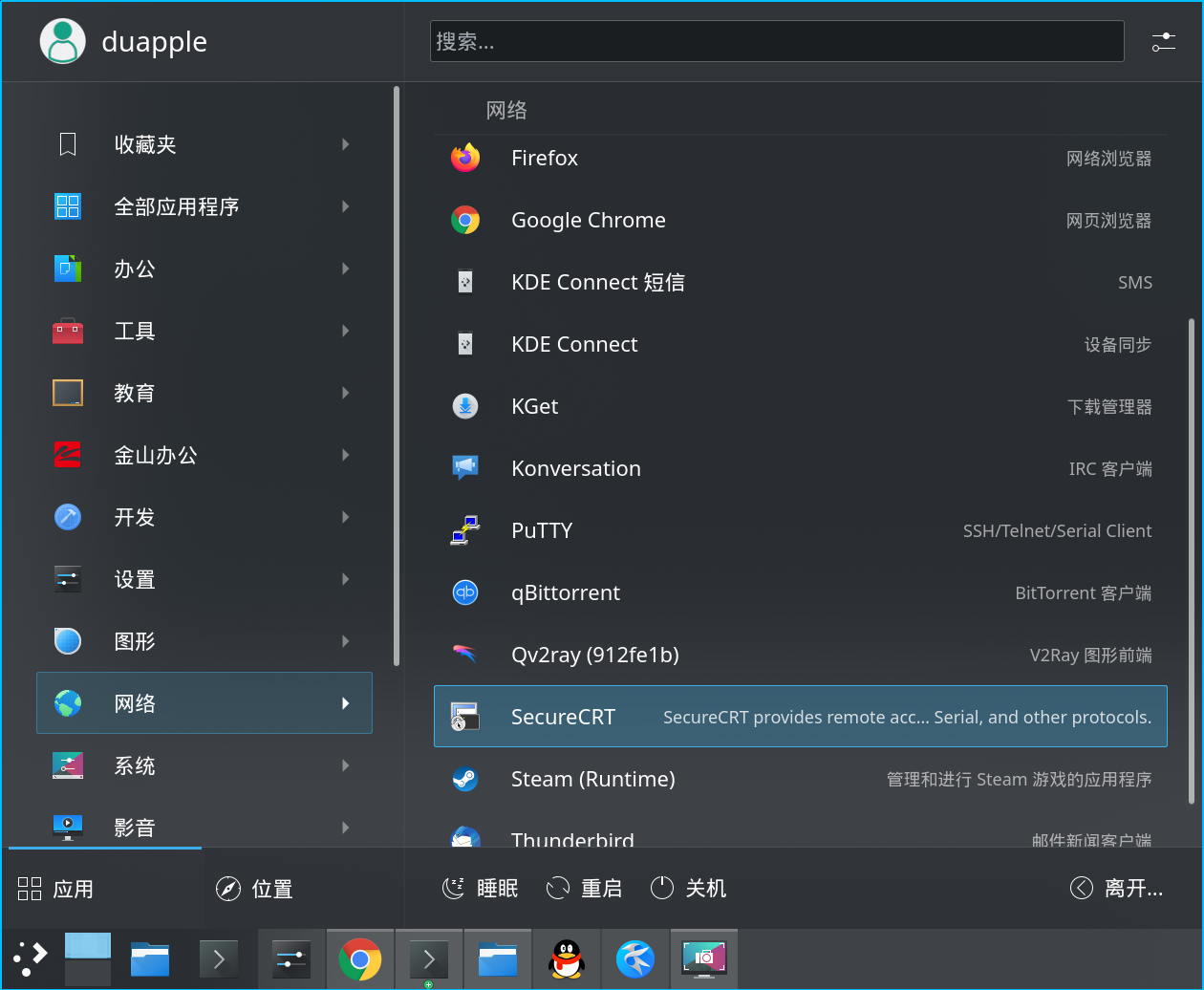Open the Google Chrome icon in network list
The height and width of the screenshot is (990, 1204).
465,220
